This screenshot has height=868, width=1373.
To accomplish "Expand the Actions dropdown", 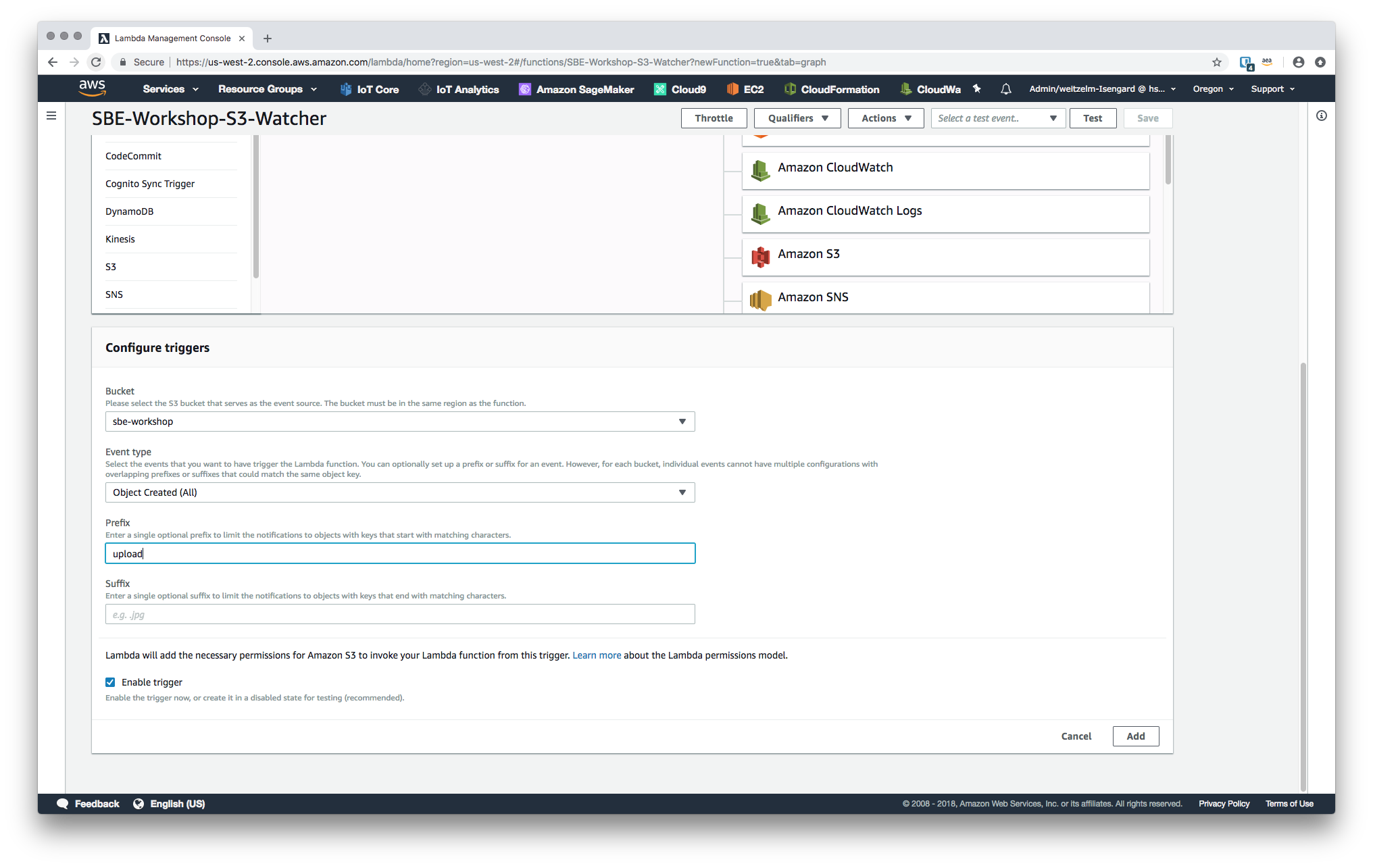I will (x=886, y=118).
